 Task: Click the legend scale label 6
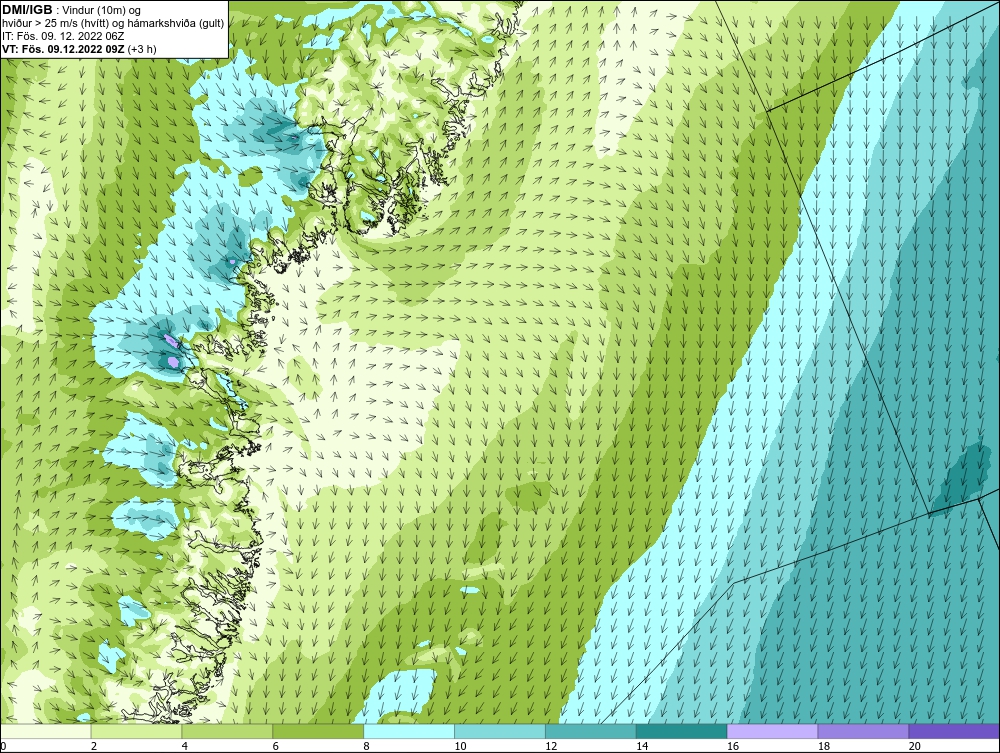coord(276,746)
